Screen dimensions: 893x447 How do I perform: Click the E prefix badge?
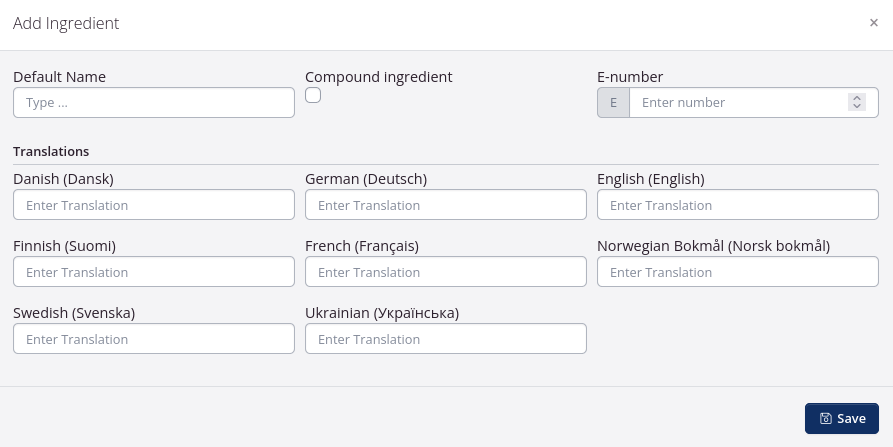[613, 102]
